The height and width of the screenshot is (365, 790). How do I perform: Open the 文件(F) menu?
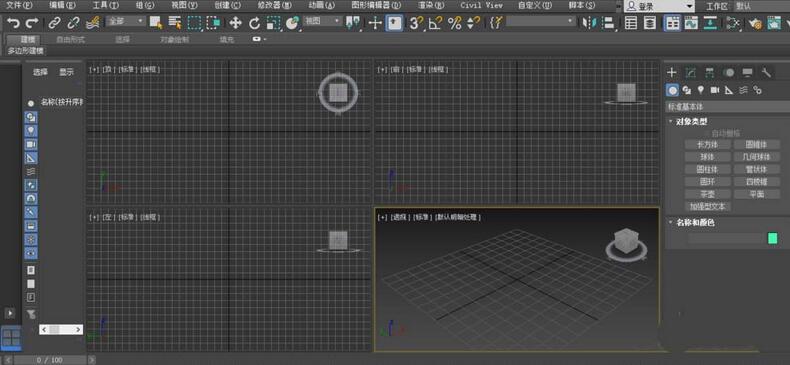pos(19,5)
